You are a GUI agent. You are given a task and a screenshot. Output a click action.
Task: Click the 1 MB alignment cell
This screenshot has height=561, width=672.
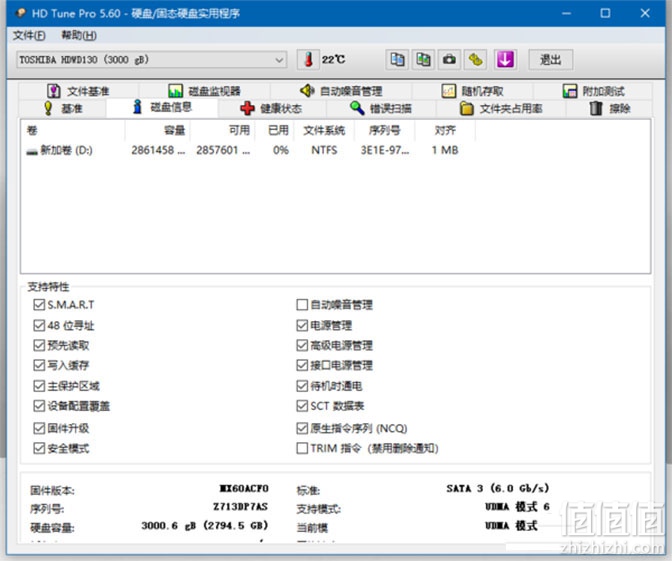pos(445,150)
